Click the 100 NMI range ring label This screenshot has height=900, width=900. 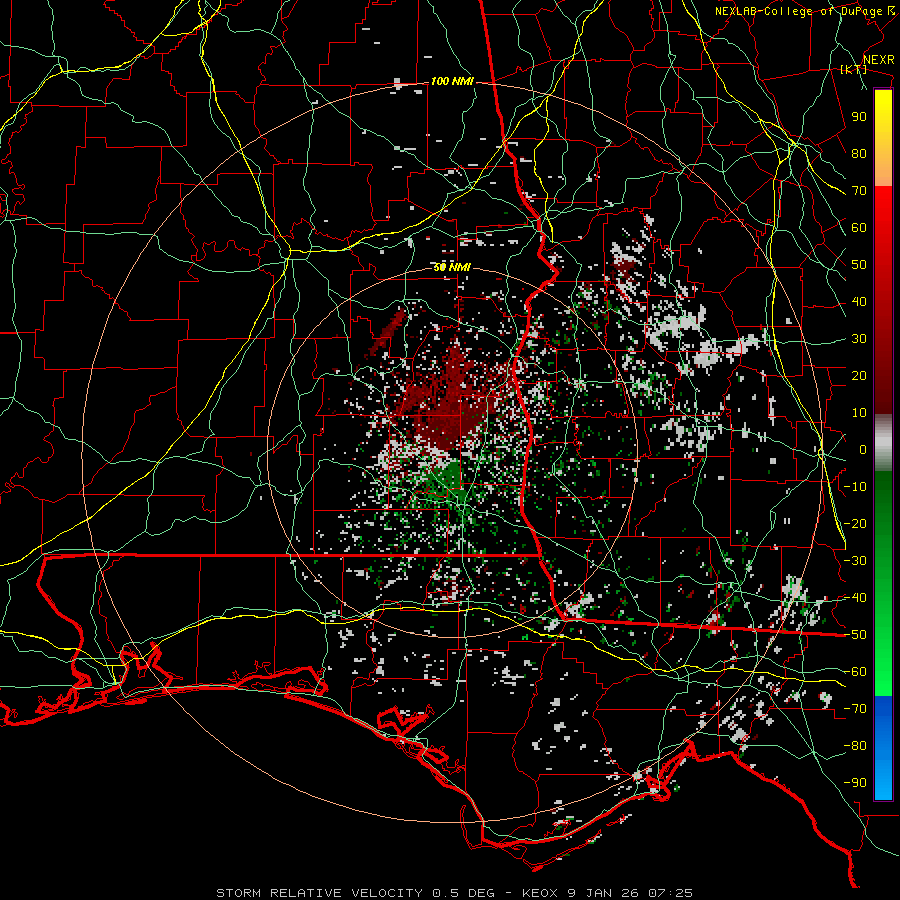452,82
